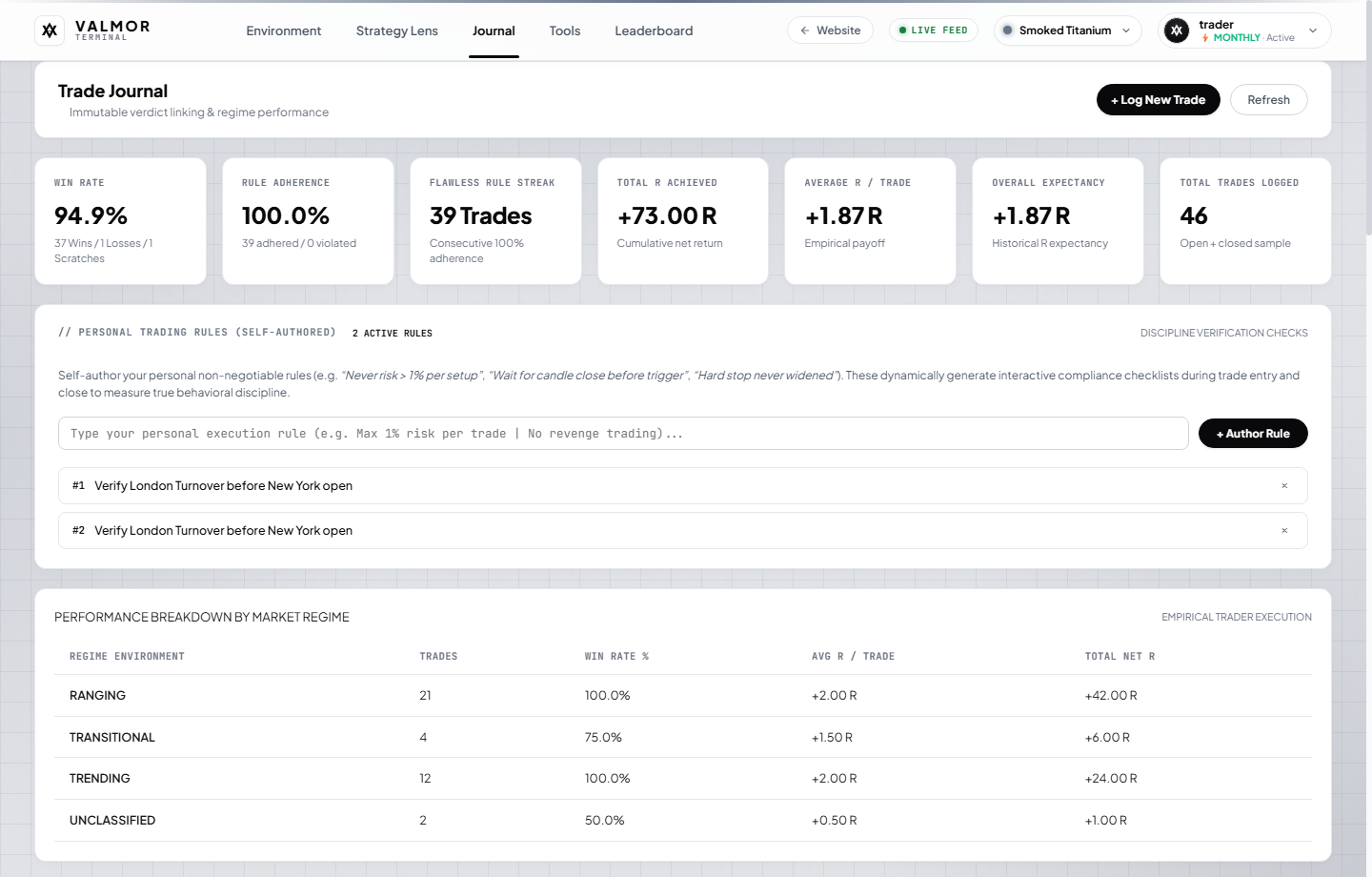The width and height of the screenshot is (1372, 877).
Task: Click the Website back button
Action: coord(830,31)
